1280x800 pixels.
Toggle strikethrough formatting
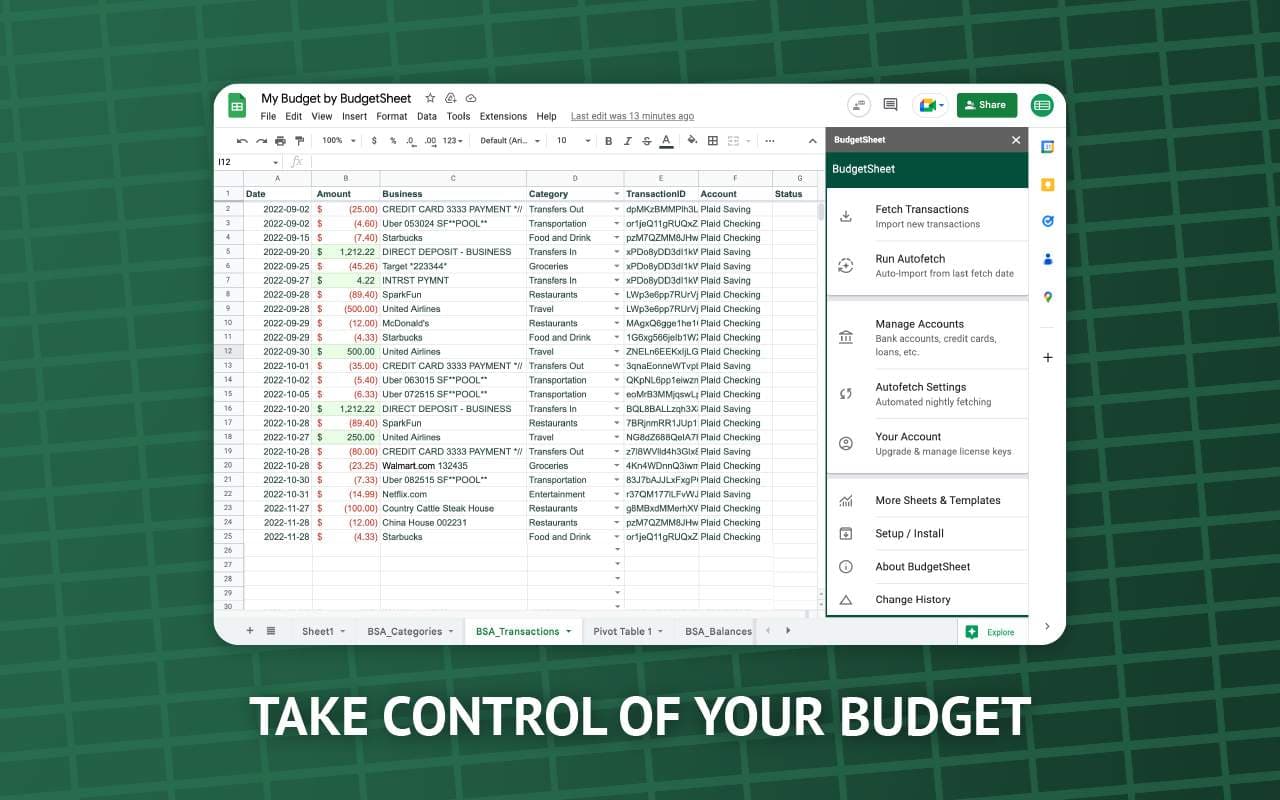[x=647, y=141]
